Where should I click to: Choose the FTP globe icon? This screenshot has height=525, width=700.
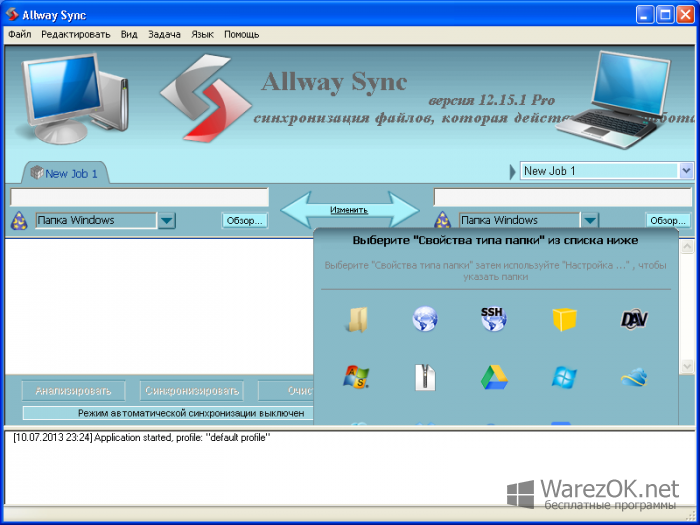(x=425, y=319)
